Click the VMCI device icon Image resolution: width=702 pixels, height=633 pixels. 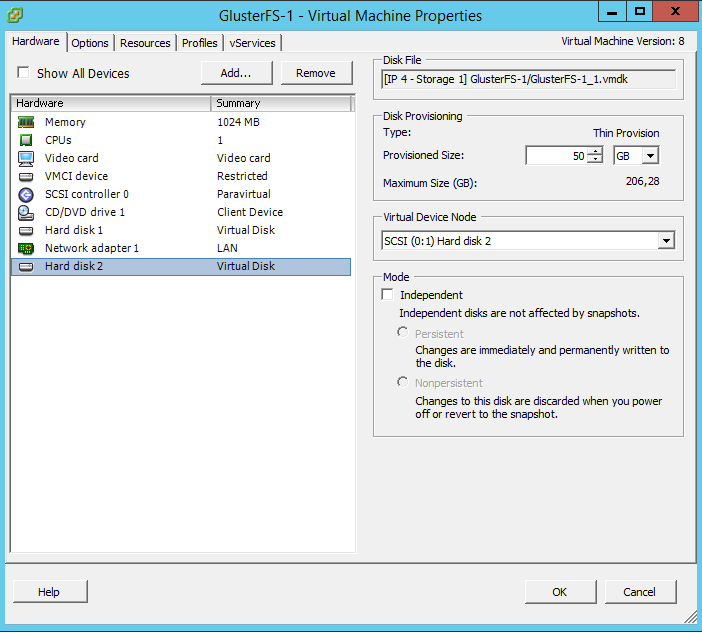pos(26,177)
